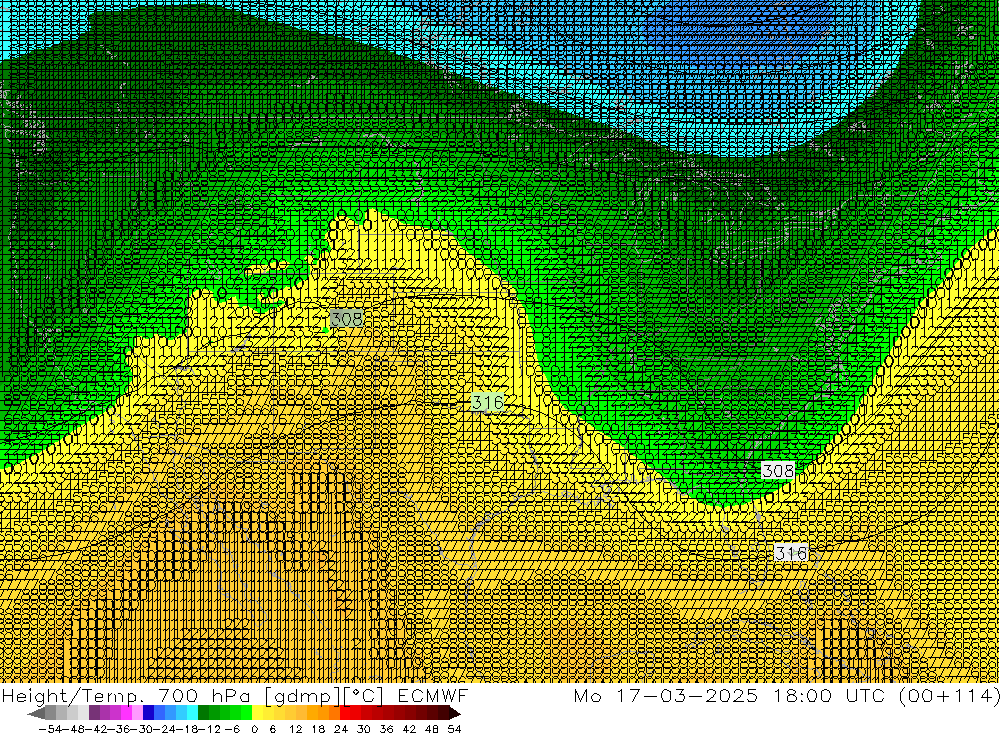
Task: Click the 'Mo 17-03-2025' date text
Action: [666, 695]
